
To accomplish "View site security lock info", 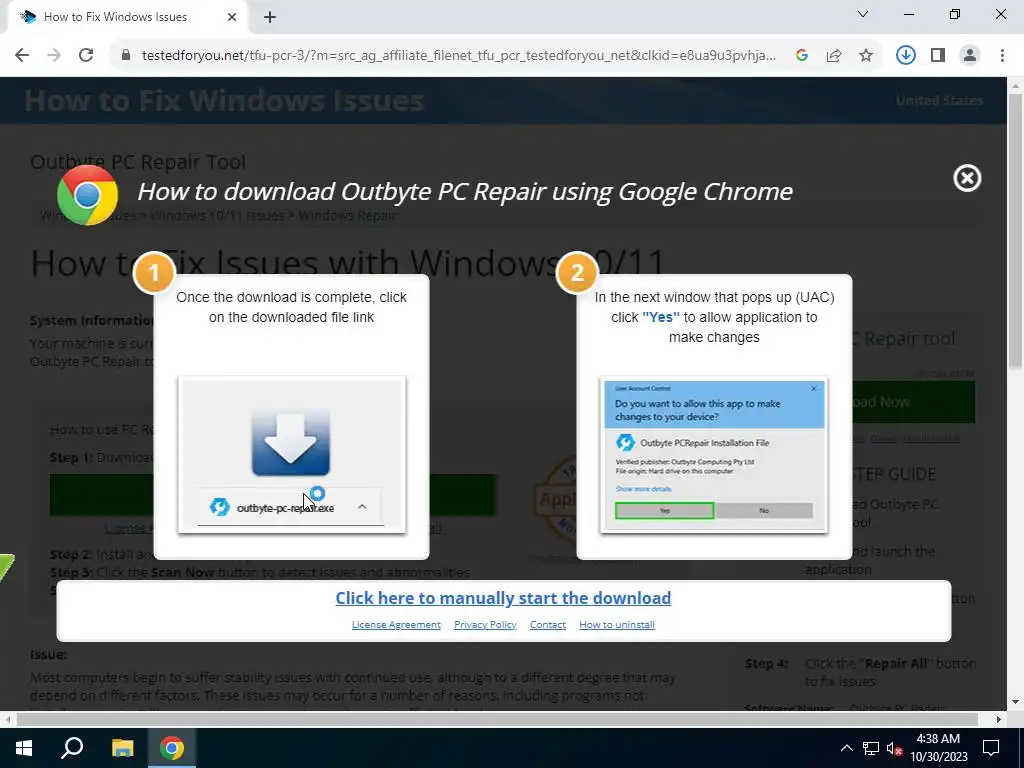I will click(126, 56).
